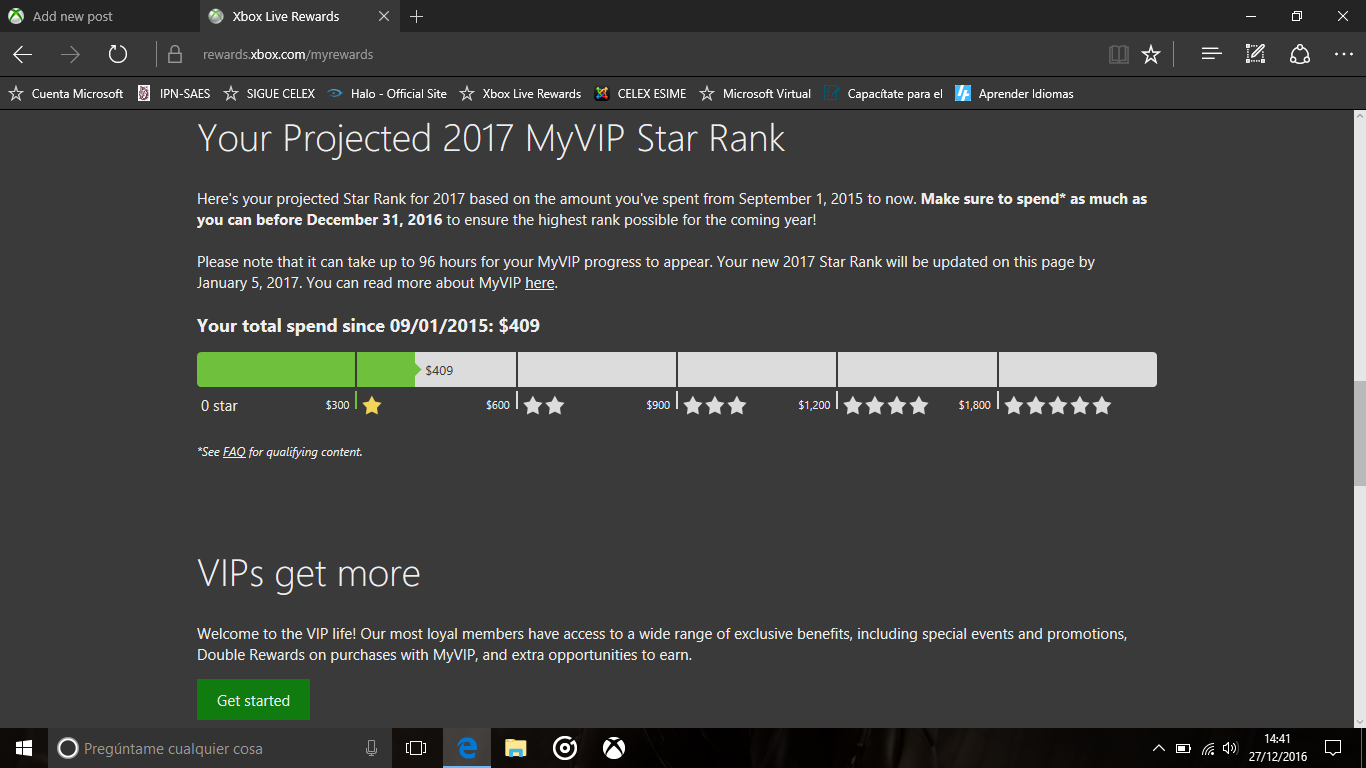Add page to favorites star icon
The image size is (1366, 768).
click(x=1151, y=55)
